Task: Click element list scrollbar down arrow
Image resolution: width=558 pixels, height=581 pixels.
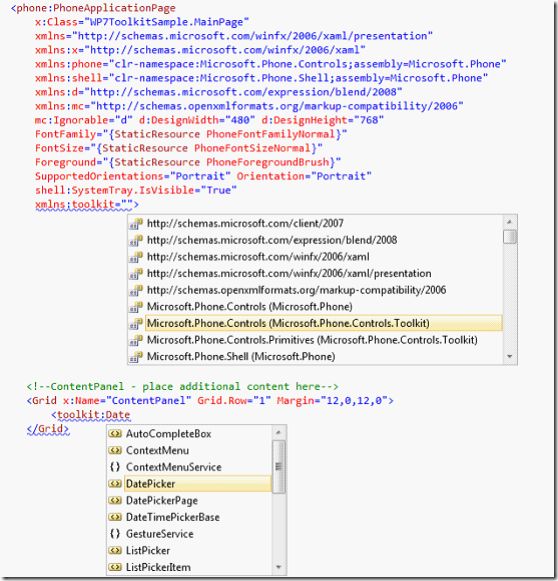Action: 279,567
